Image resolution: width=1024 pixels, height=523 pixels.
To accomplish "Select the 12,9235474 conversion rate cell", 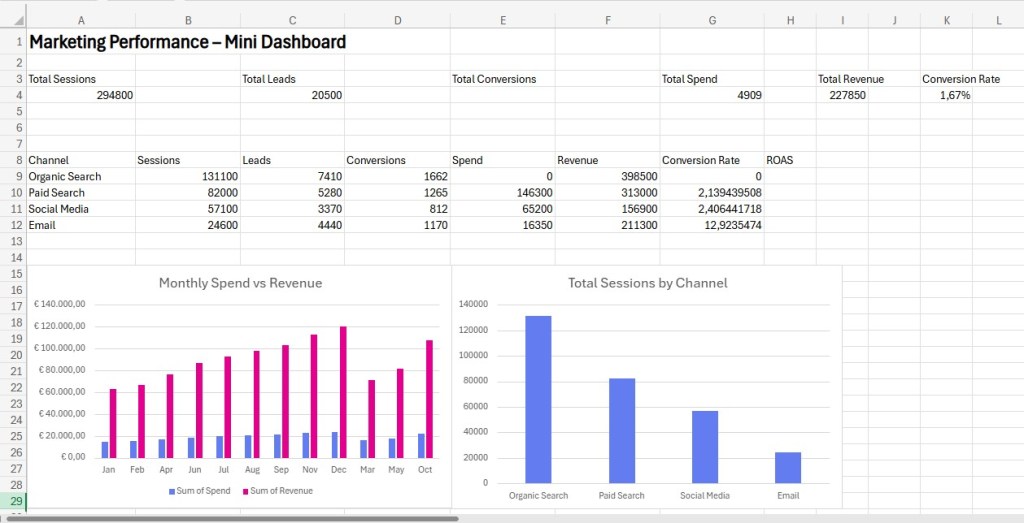I will [712, 225].
